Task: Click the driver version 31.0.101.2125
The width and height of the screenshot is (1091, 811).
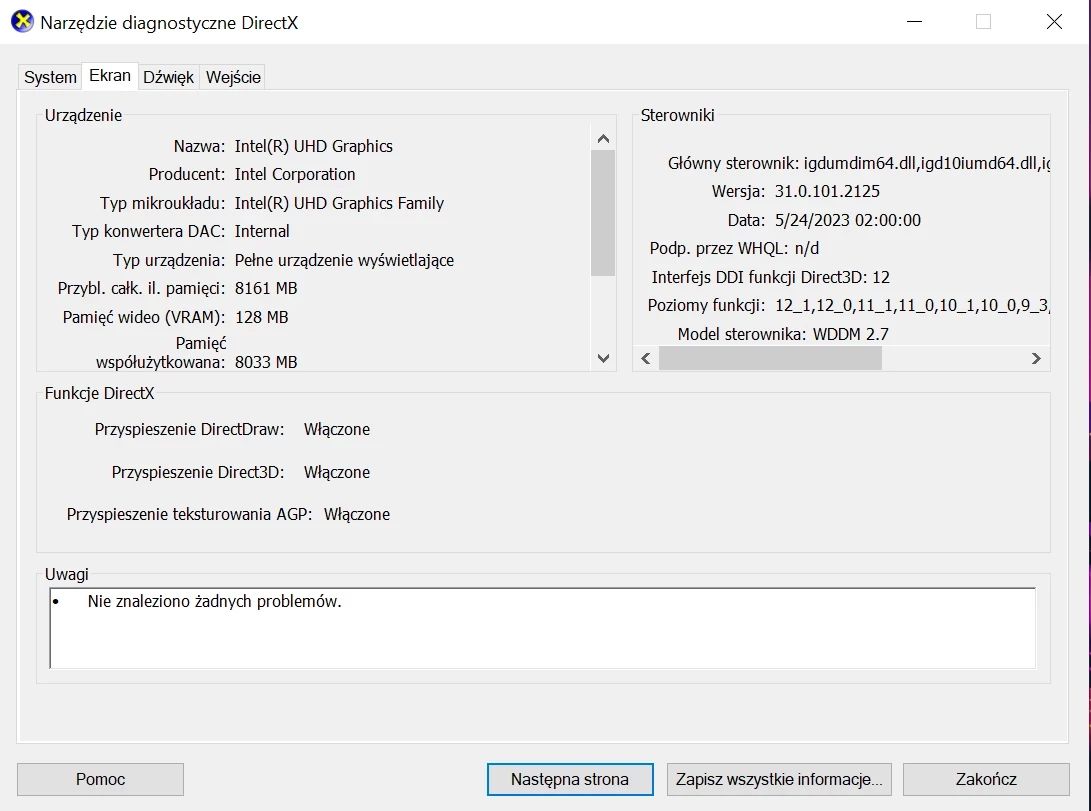Action: point(827,191)
